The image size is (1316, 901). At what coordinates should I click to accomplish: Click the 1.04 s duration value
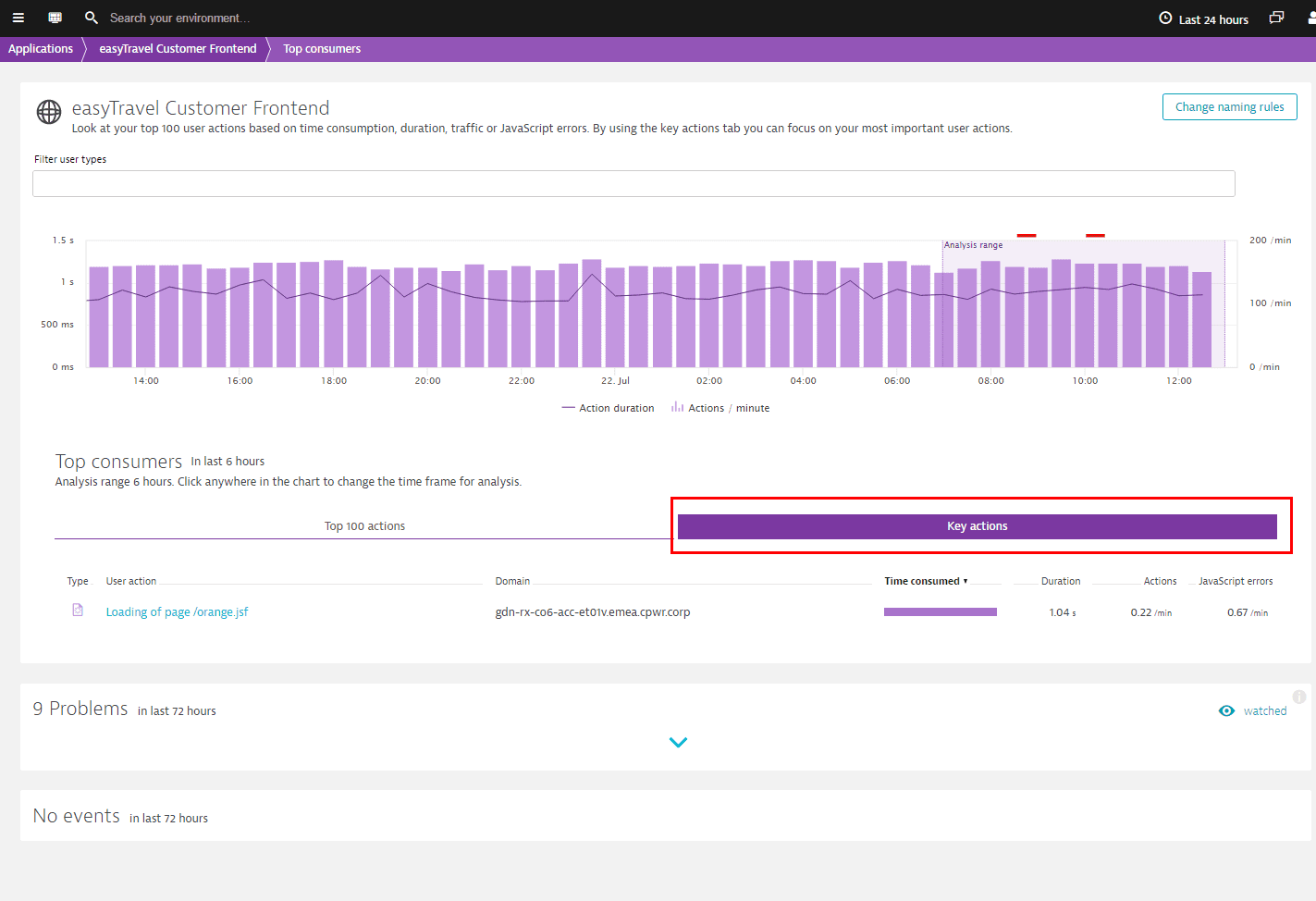1063,612
